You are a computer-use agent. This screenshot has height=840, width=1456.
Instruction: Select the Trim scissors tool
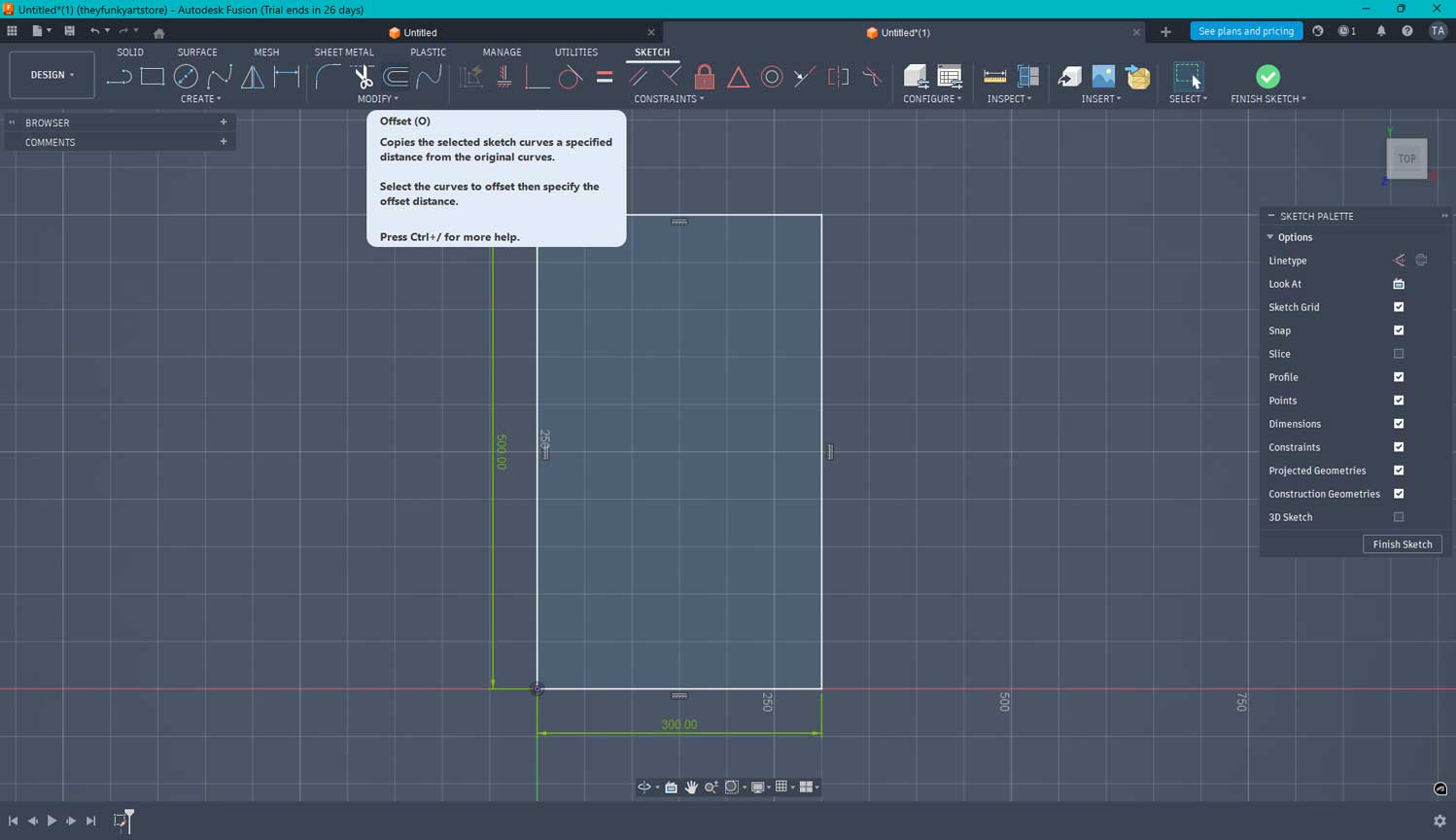(364, 77)
